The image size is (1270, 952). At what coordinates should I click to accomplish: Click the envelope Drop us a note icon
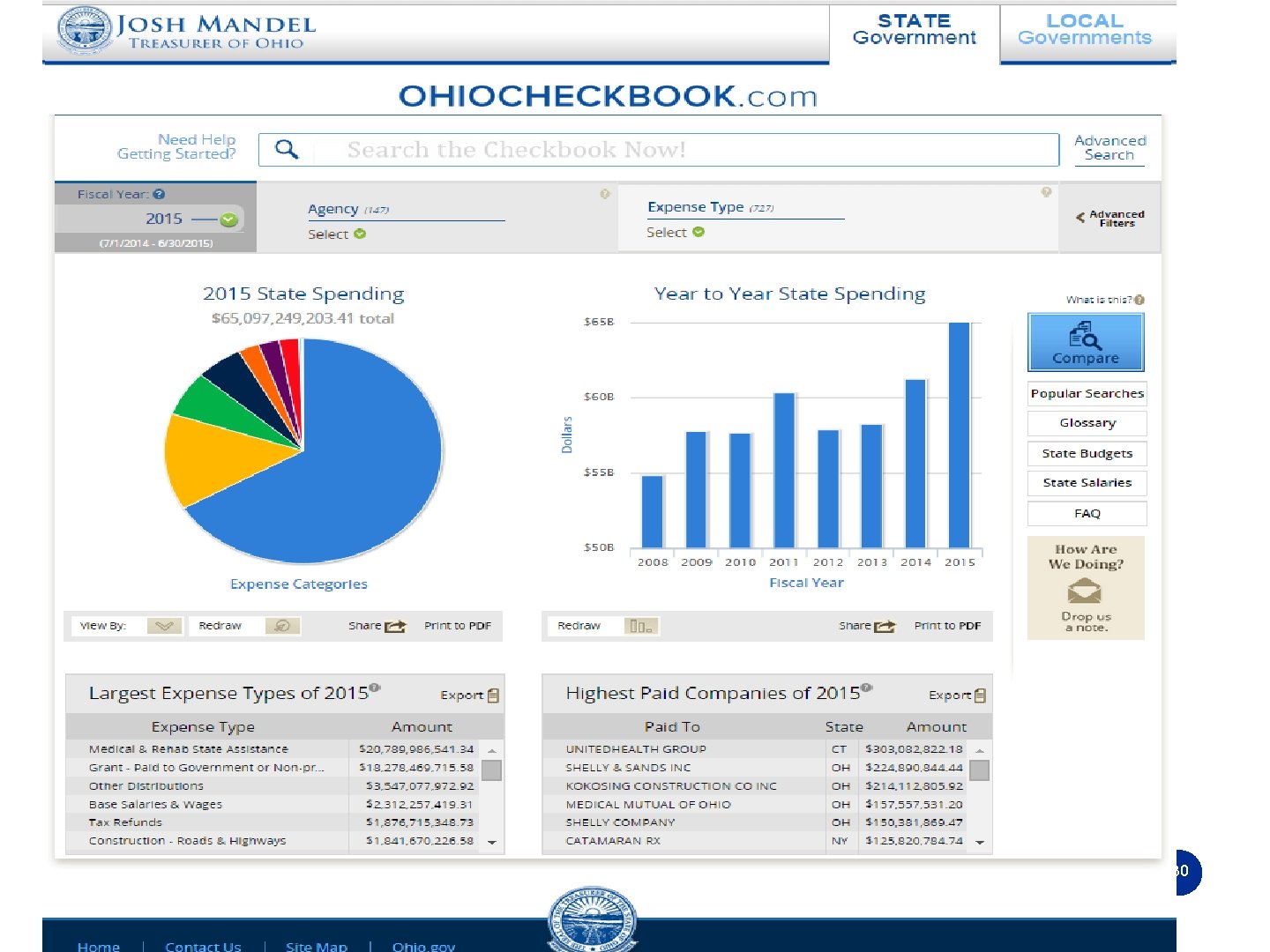pos(1085,590)
